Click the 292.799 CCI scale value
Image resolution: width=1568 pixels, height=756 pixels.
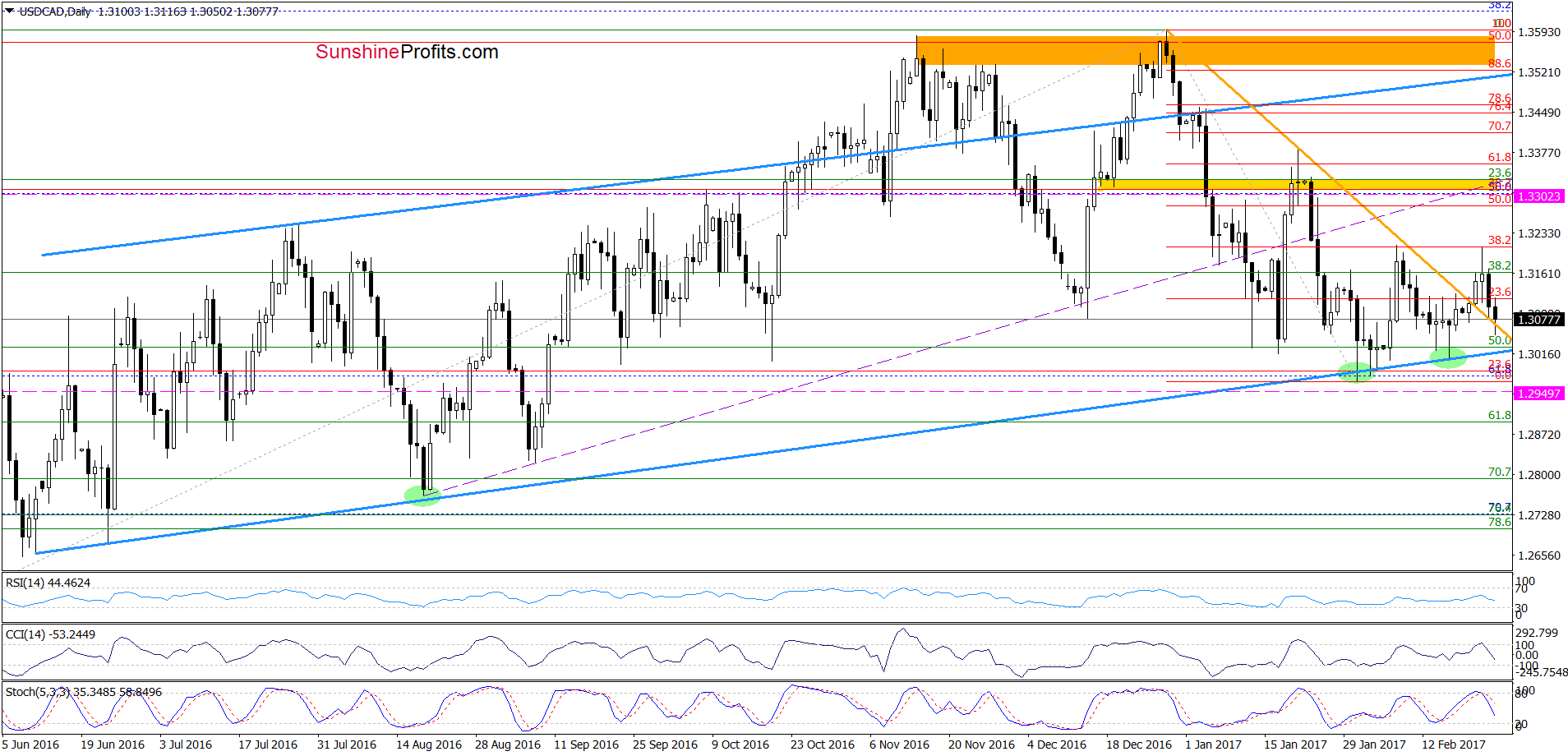(1536, 633)
